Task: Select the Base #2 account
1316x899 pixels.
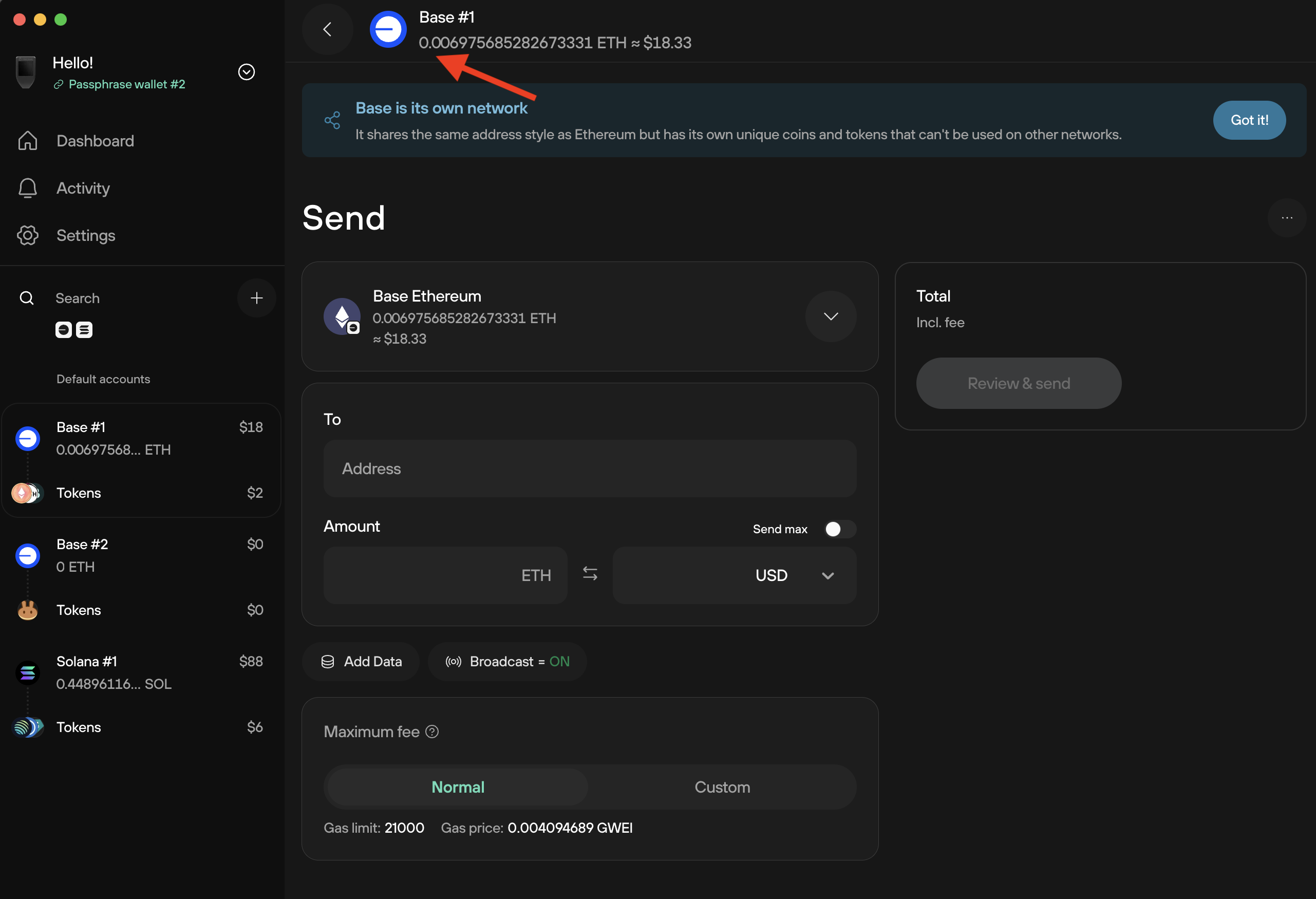Action: point(142,556)
